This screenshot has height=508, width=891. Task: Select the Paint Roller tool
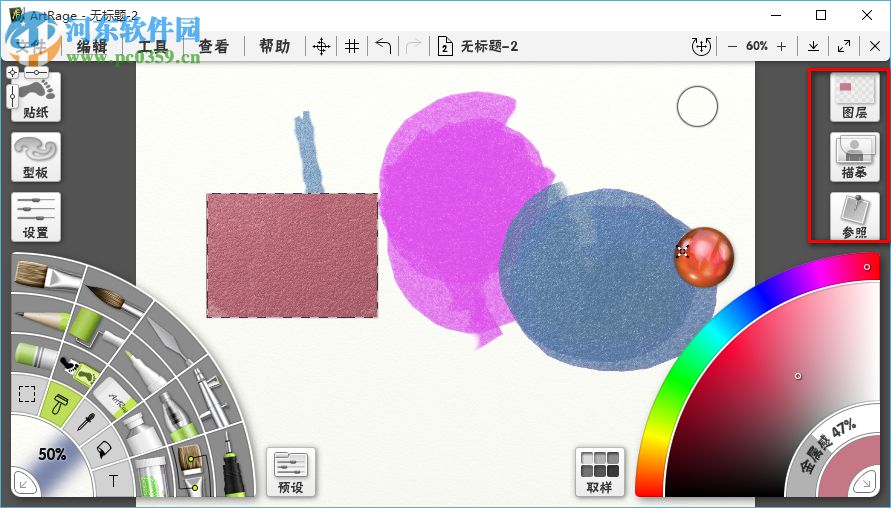[94, 328]
